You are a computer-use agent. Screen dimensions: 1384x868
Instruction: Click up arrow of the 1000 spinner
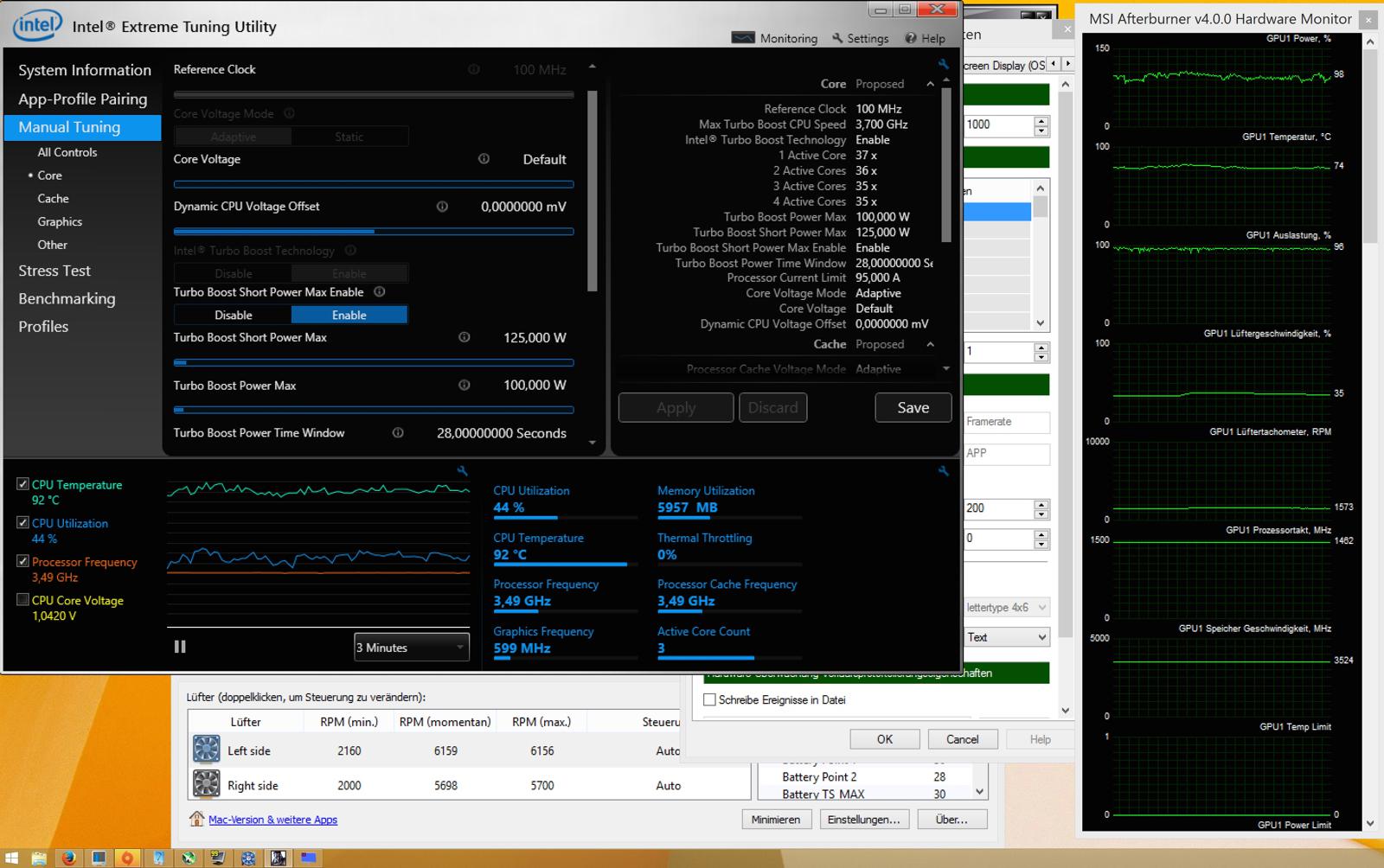tap(1041, 120)
